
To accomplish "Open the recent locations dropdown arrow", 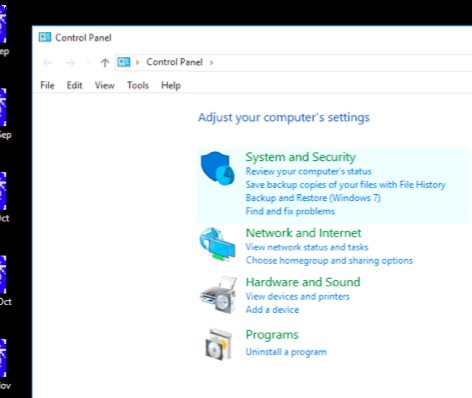I will (88, 63).
